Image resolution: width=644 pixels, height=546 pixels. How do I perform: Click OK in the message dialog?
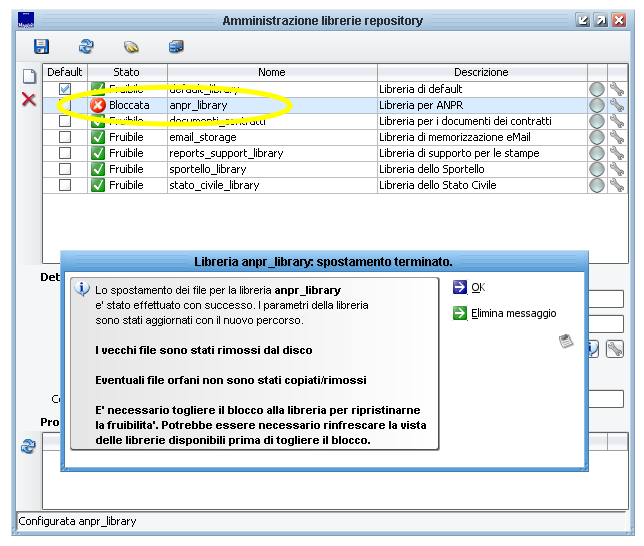coord(469,287)
